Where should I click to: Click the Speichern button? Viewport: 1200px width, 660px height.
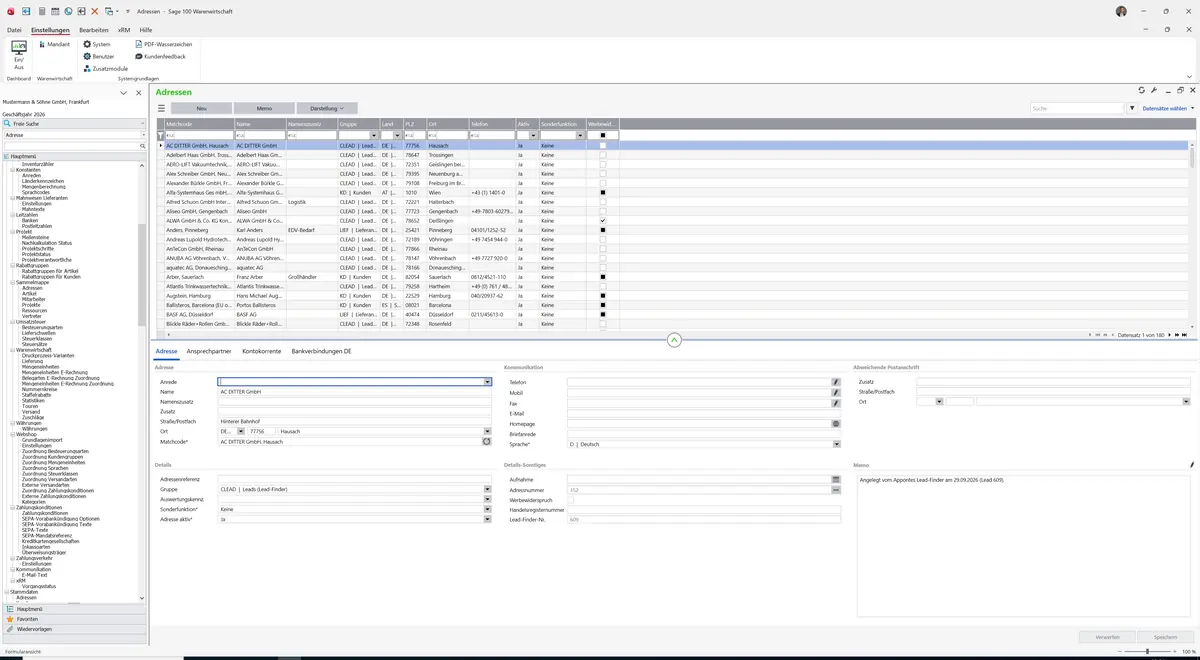click(x=1166, y=636)
